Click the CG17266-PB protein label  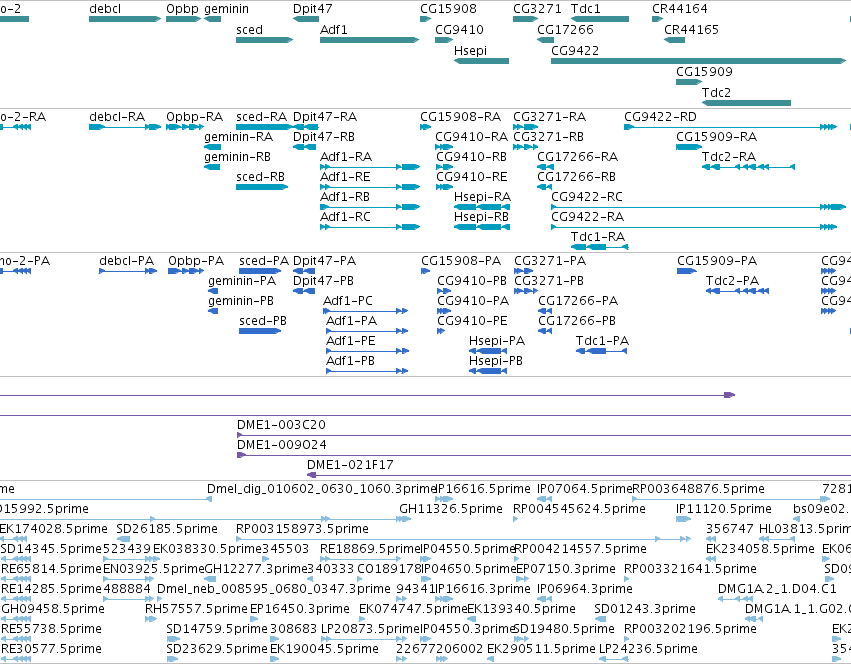tap(577, 321)
